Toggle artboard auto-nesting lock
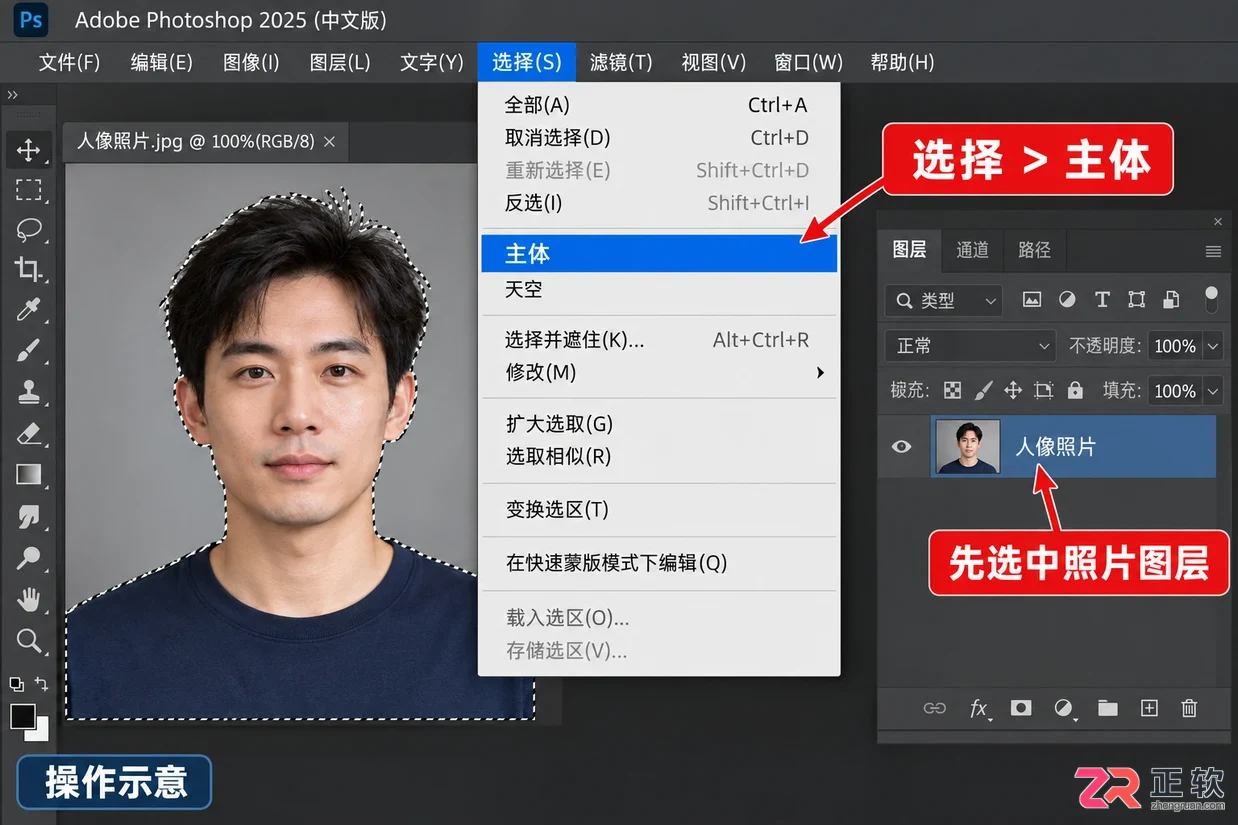 (1044, 390)
